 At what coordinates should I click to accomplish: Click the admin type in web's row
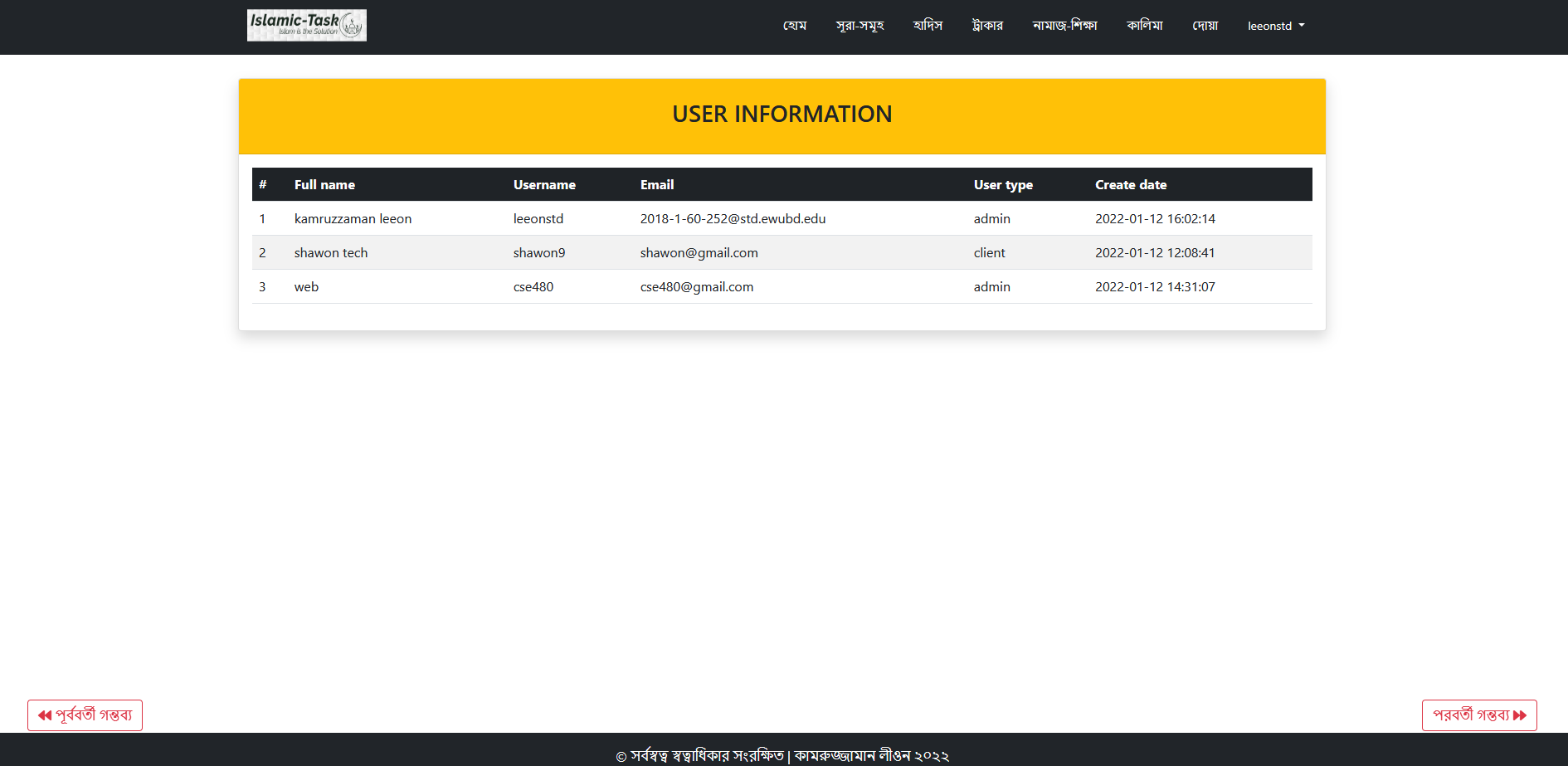coord(991,287)
